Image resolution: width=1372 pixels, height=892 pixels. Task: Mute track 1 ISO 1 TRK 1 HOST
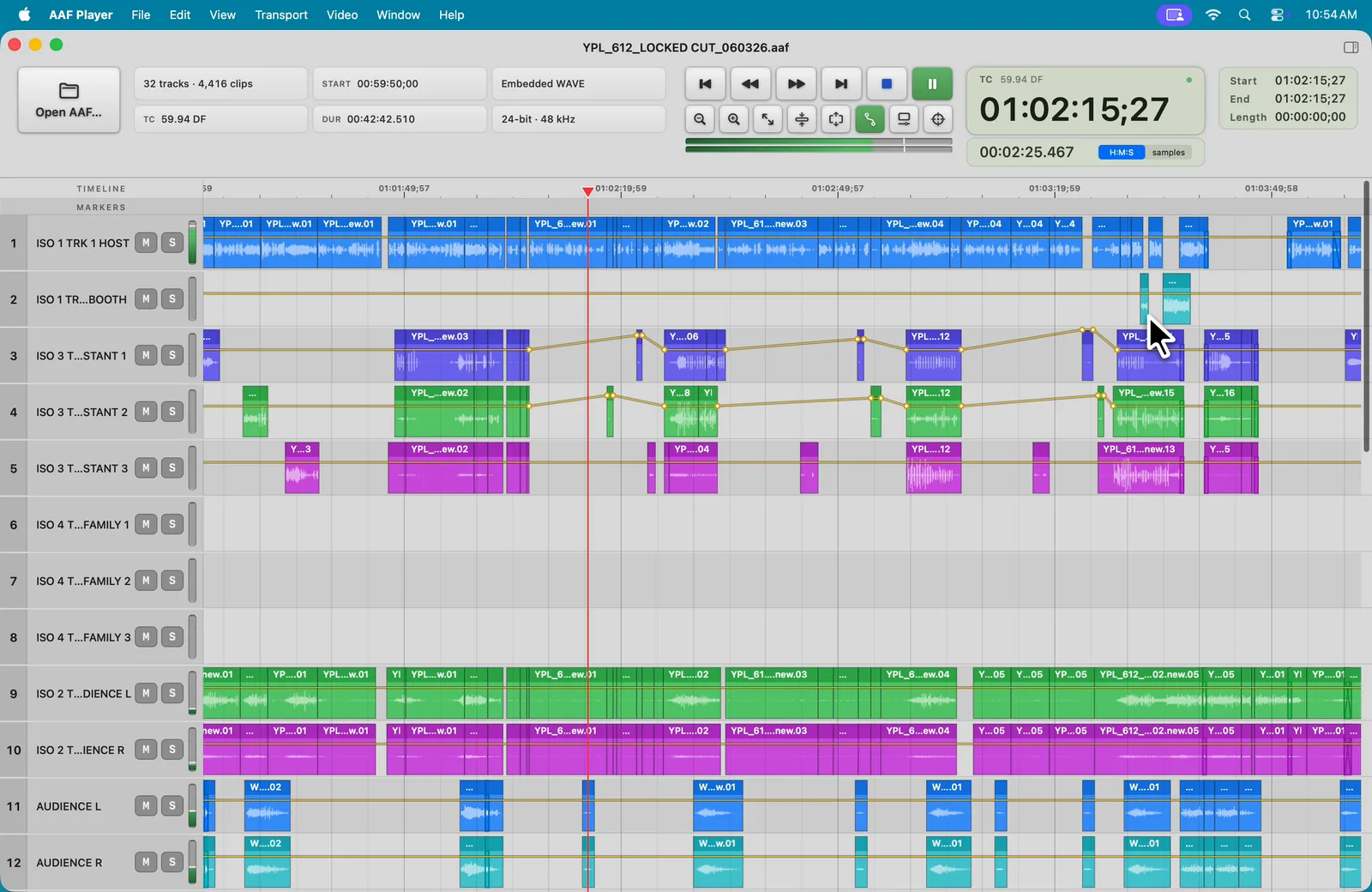pos(146,243)
